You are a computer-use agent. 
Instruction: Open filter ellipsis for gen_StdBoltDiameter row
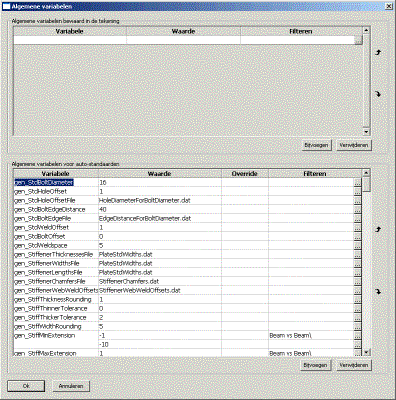(357, 182)
